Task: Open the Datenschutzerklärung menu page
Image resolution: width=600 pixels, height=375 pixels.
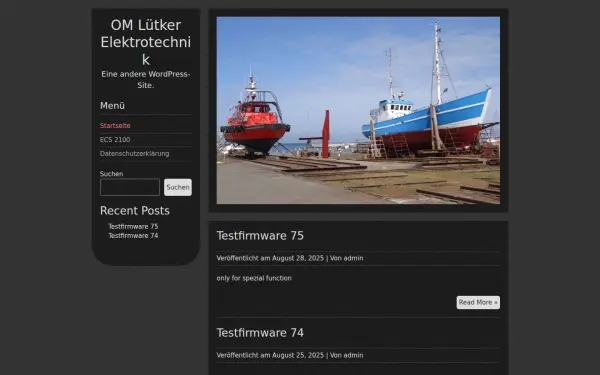Action: pos(134,153)
